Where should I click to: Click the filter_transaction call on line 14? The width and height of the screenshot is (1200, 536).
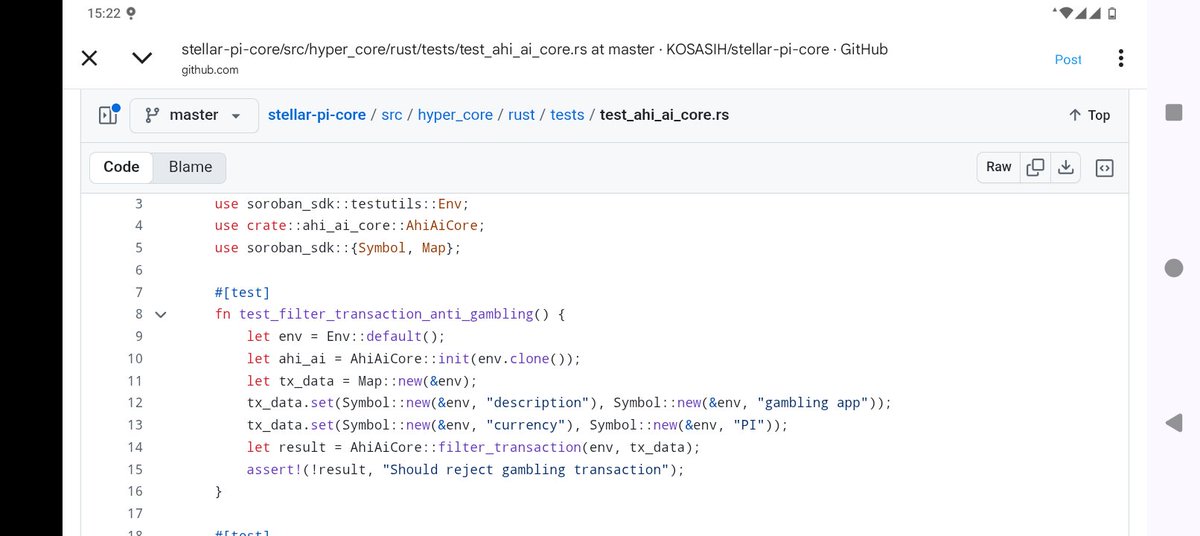click(x=511, y=447)
